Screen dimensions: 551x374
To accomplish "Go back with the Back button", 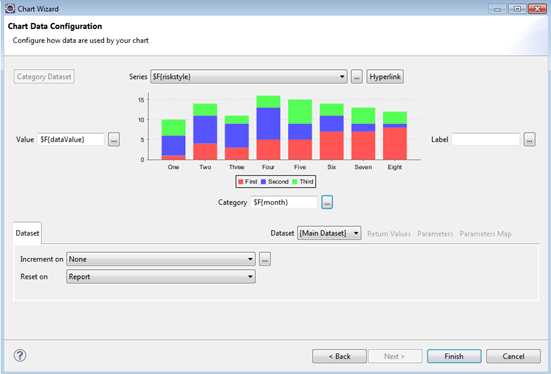I will (339, 356).
